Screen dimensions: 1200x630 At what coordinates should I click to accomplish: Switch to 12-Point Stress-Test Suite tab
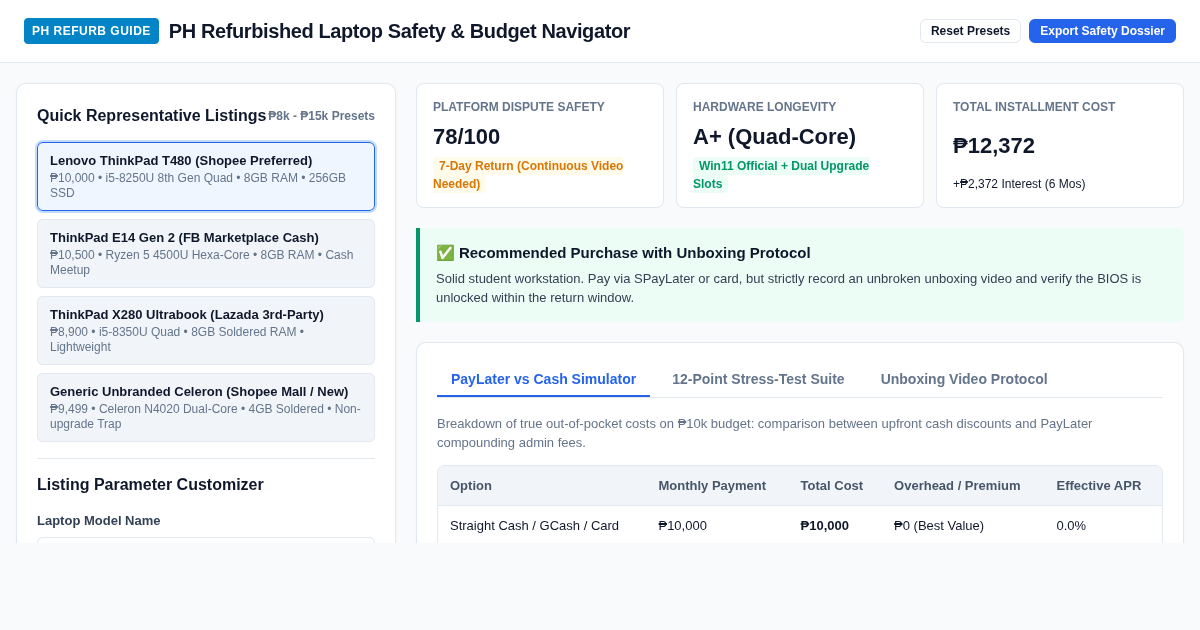click(x=758, y=379)
